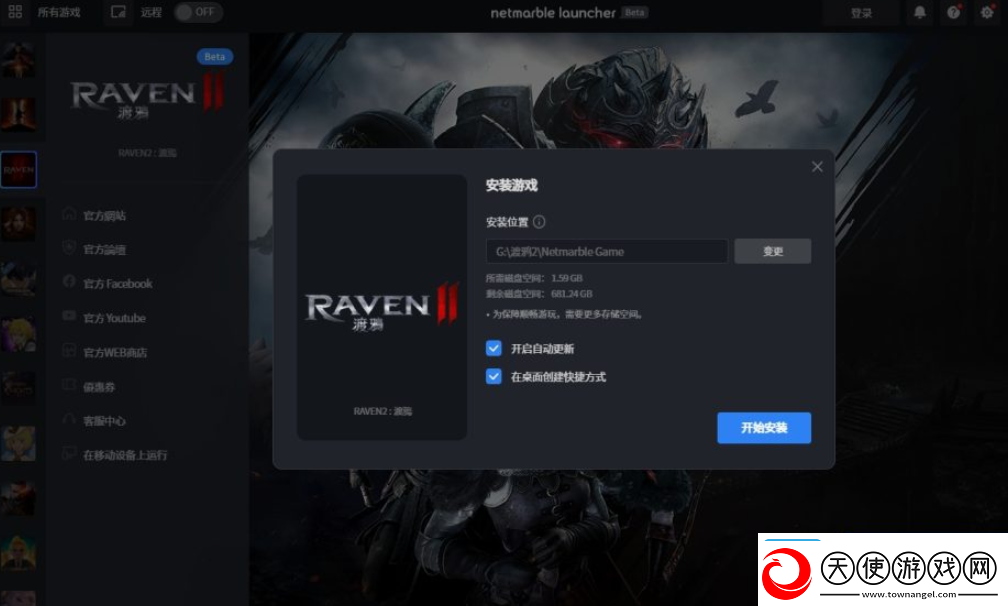Image resolution: width=1008 pixels, height=606 pixels.
Task: Click the info icon next to 安装位置
Action: 539,222
